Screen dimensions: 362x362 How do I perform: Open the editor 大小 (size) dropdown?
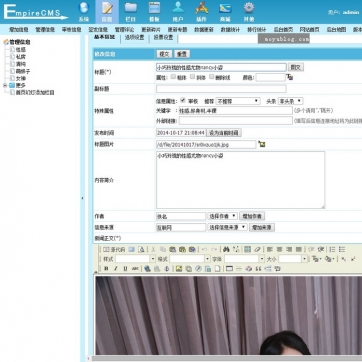pyautogui.click(x=293, y=259)
